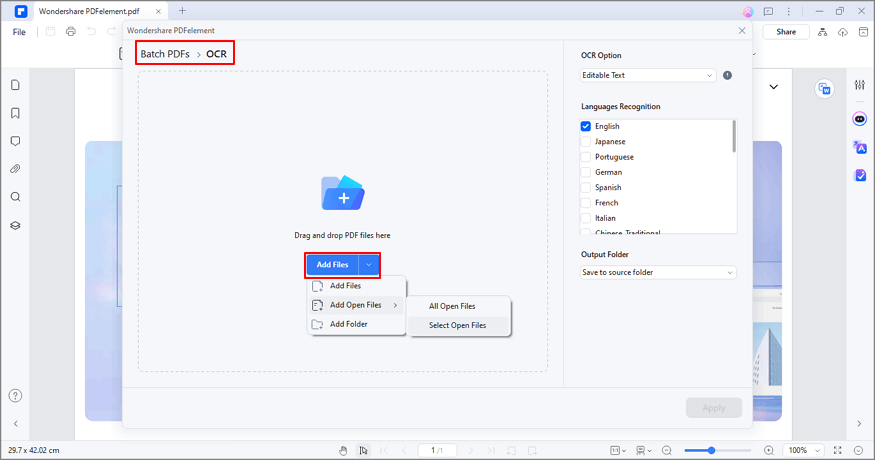The width and height of the screenshot is (875, 460).
Task: Check the Portuguese language checkbox
Action: pos(585,157)
